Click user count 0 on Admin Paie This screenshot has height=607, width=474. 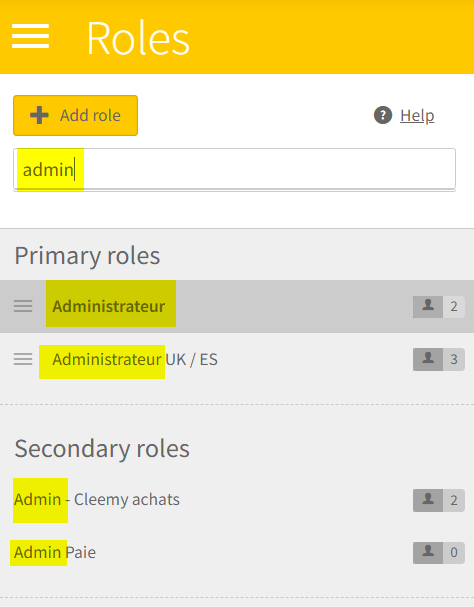[454, 553]
